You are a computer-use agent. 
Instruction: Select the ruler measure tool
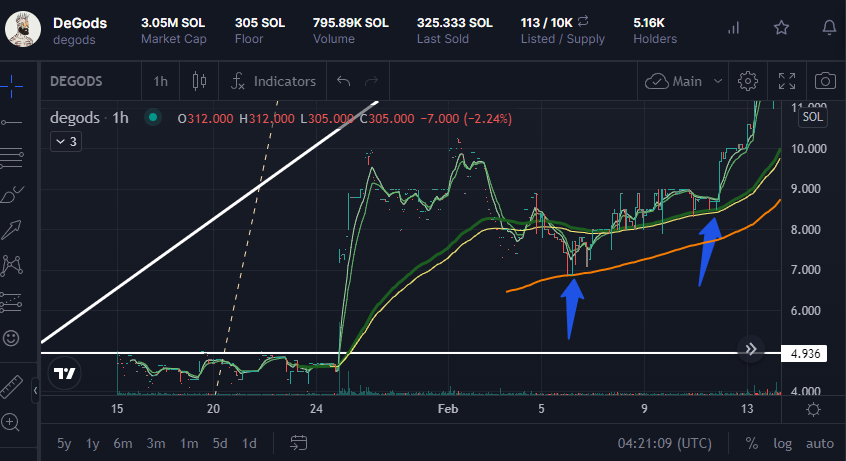11,387
